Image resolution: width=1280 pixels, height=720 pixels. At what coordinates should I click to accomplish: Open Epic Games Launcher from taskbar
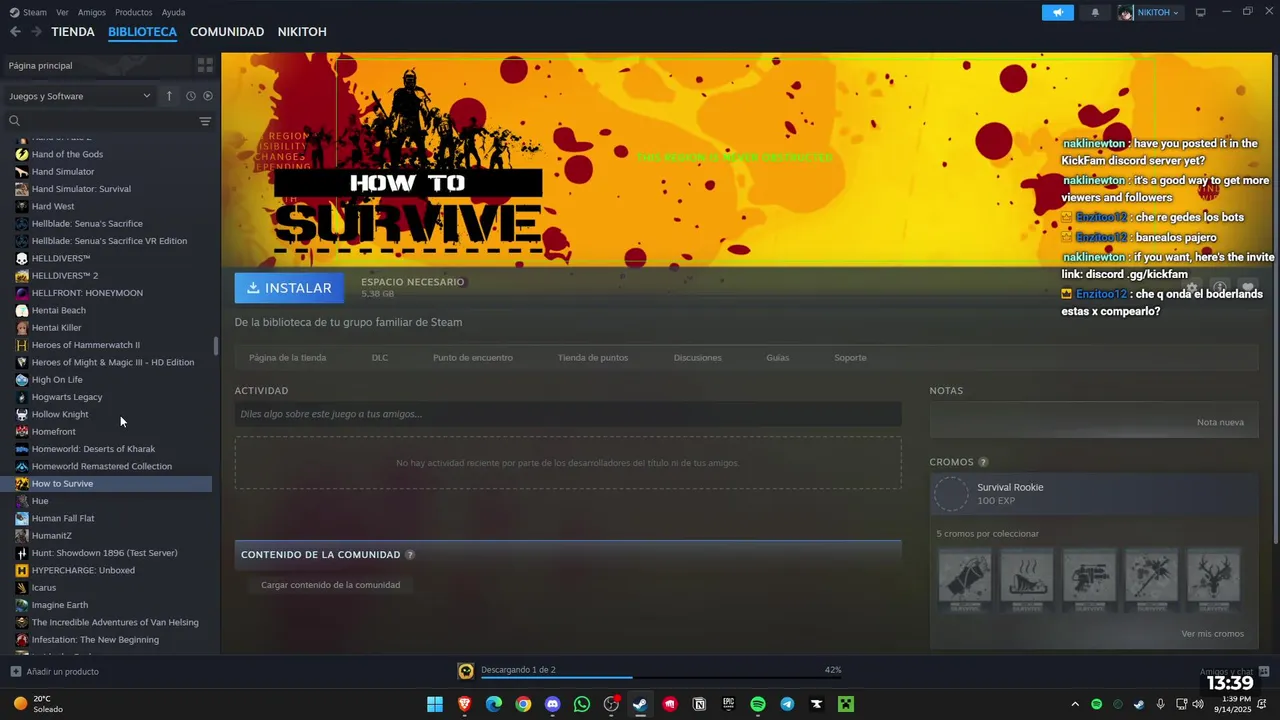[x=728, y=704]
